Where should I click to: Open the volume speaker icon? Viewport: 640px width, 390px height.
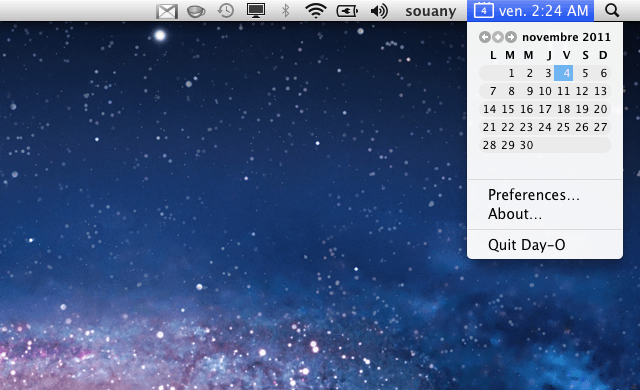pyautogui.click(x=379, y=11)
